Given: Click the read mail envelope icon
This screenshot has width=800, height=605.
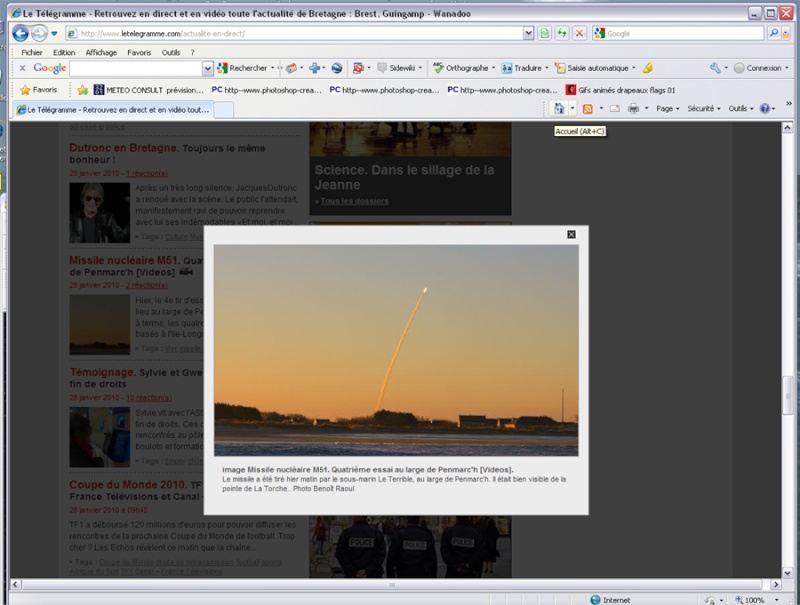Looking at the screenshot, I should pos(615,109).
